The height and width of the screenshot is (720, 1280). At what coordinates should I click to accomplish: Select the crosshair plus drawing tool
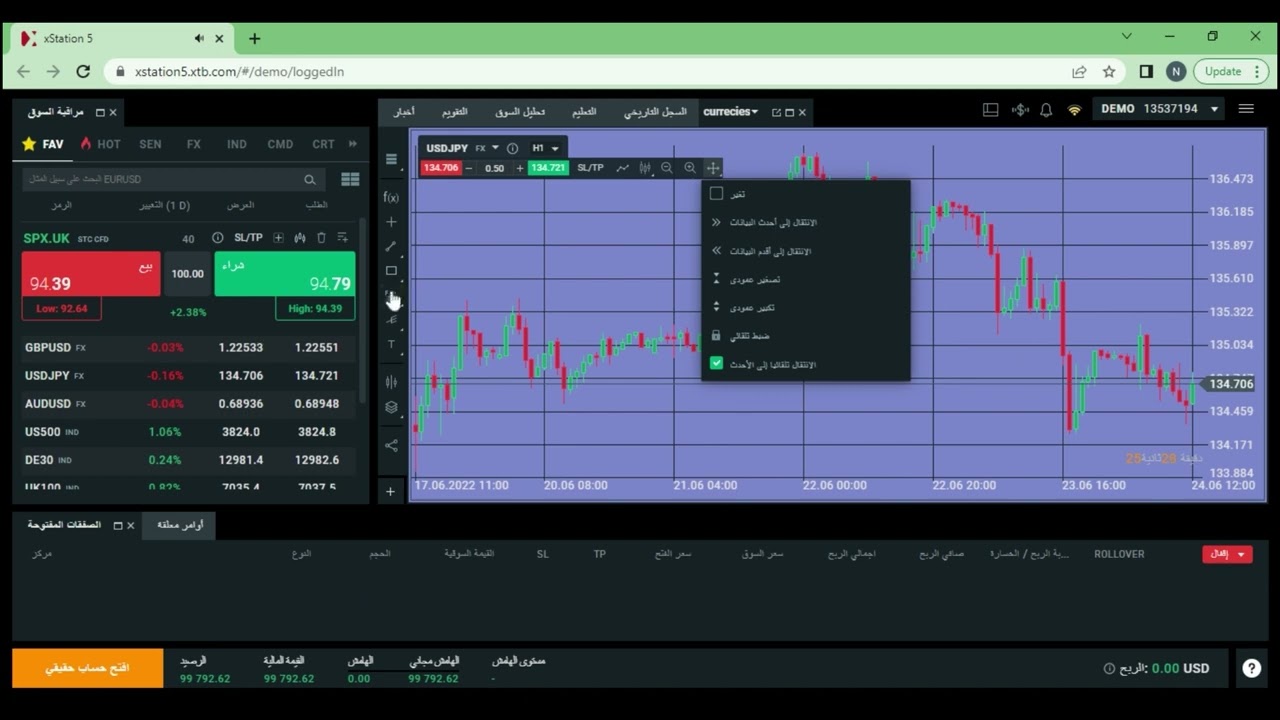391,222
